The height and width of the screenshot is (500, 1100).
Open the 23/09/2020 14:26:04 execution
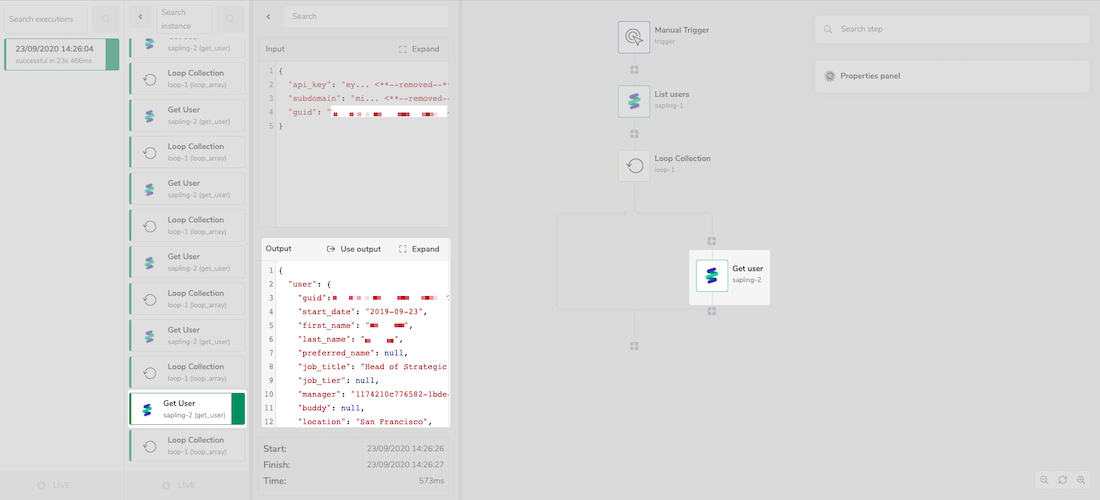pos(60,54)
